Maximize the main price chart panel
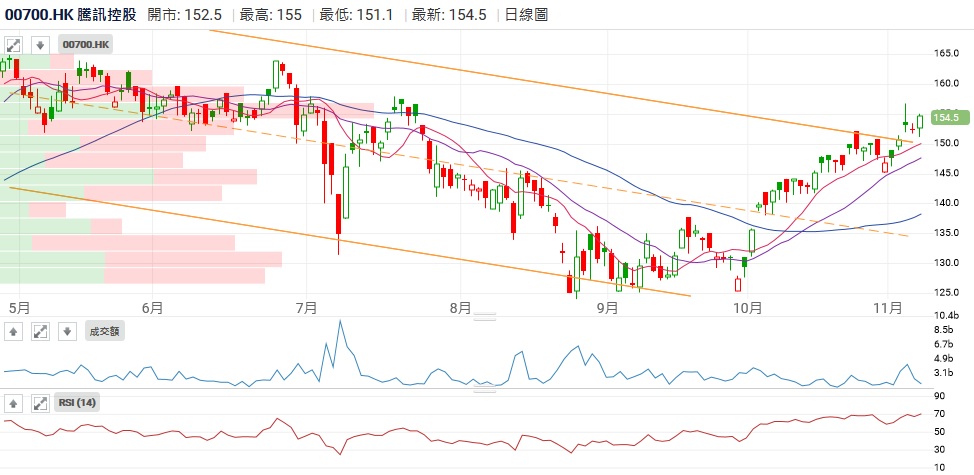Image resolution: width=974 pixels, height=475 pixels. click(x=14, y=45)
